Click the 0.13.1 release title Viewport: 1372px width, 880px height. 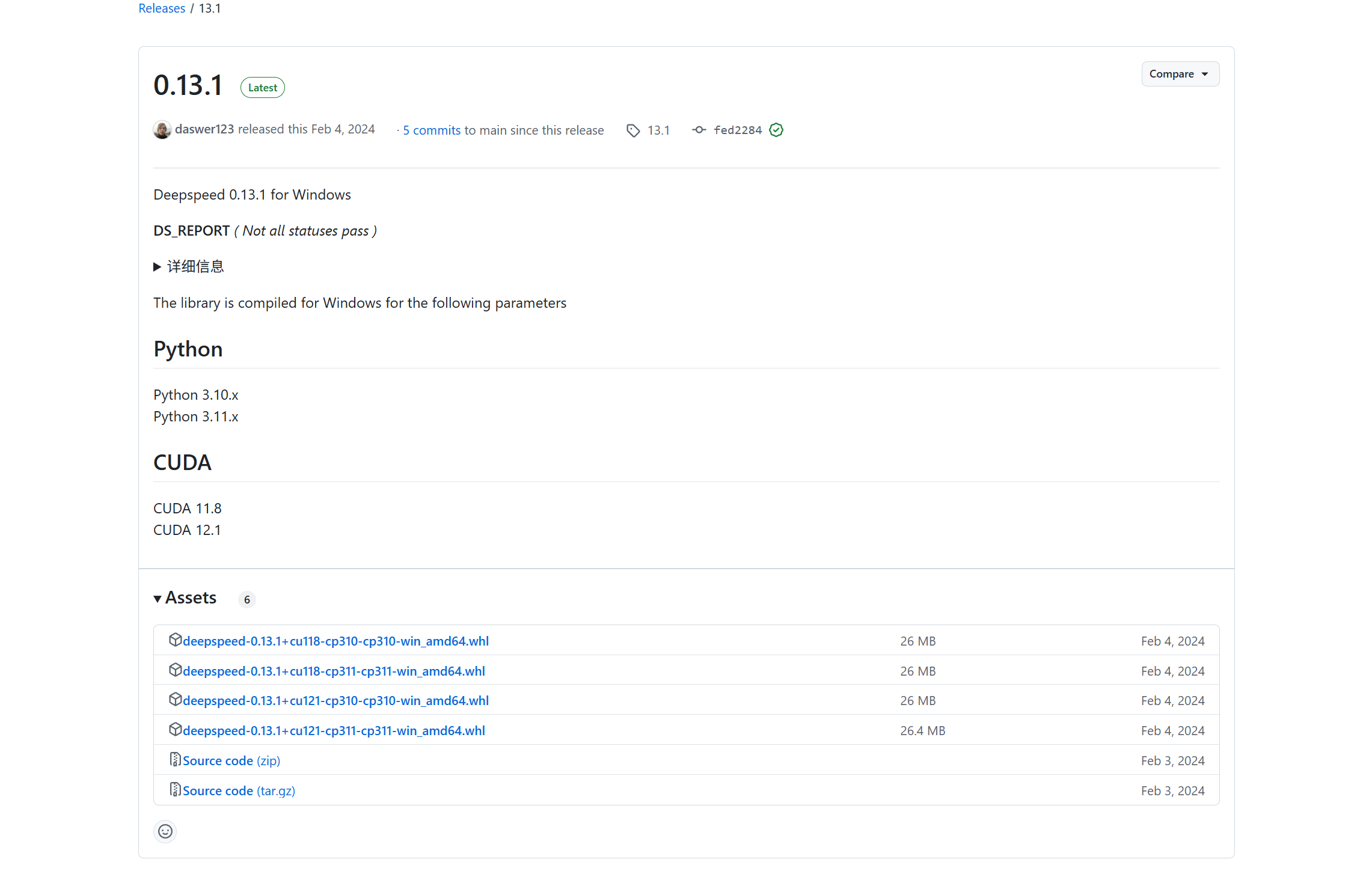(x=188, y=85)
